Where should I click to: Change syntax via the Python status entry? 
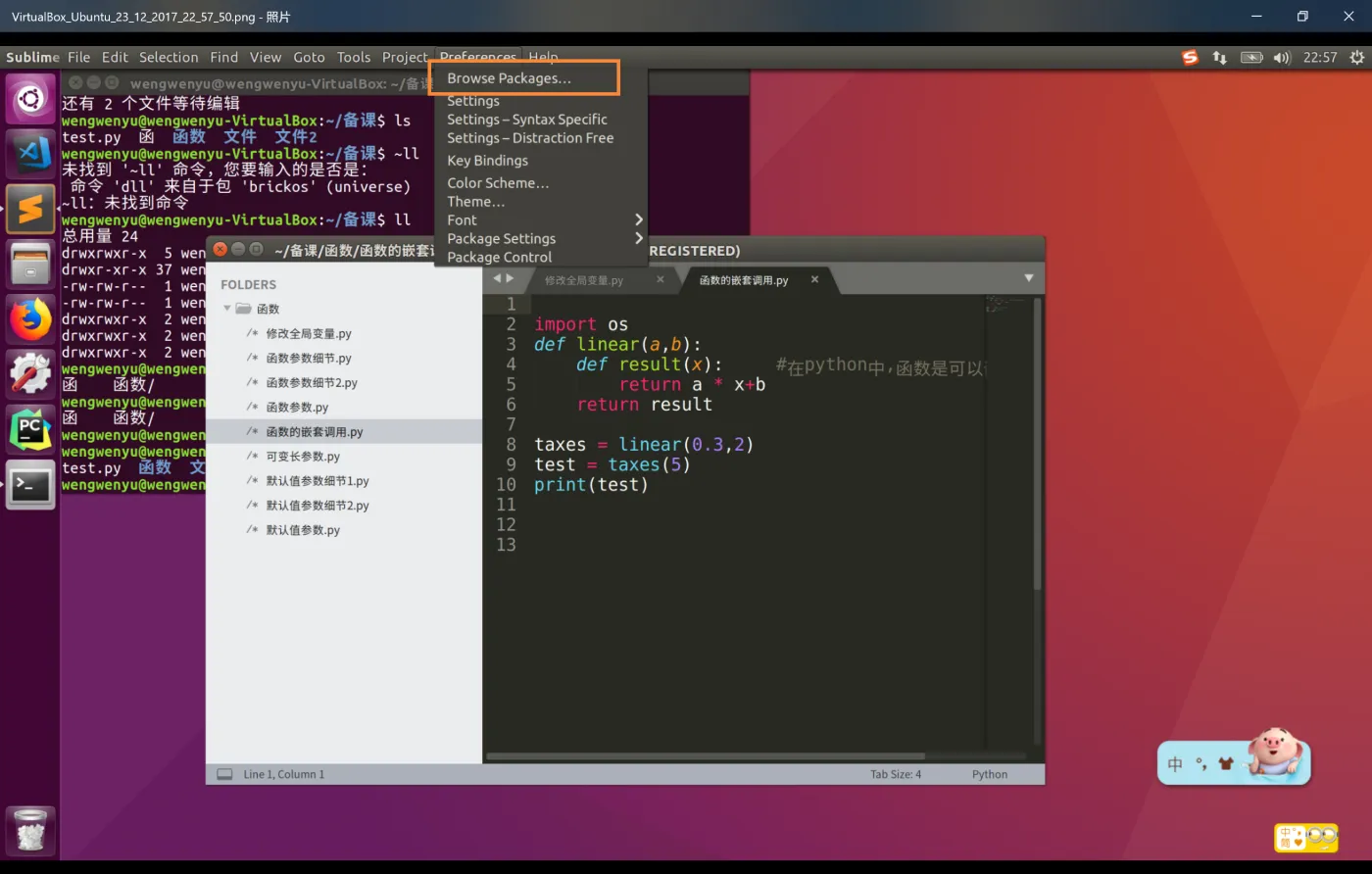(990, 774)
